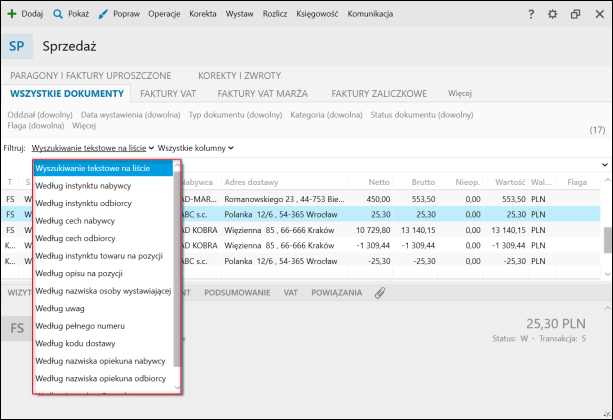613x420 pixels.
Task: Open the Księgowość menu
Action: (317, 14)
